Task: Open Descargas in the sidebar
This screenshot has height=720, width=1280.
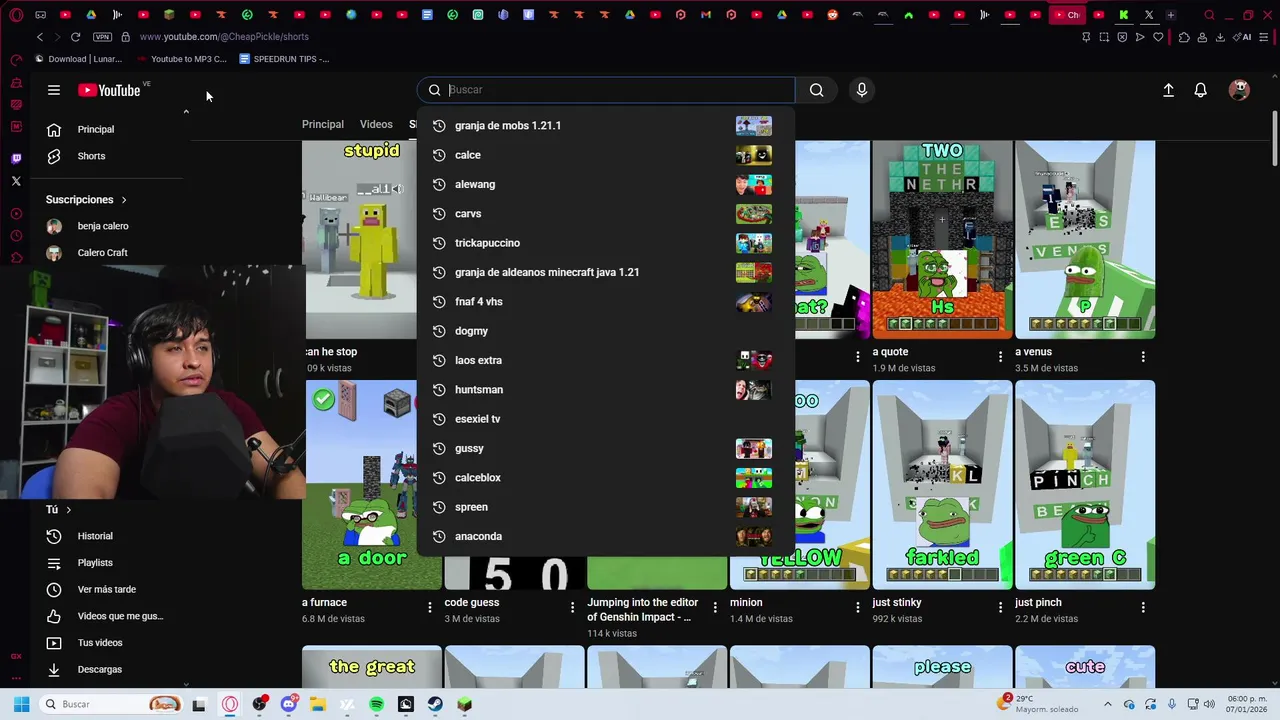Action: [x=100, y=670]
